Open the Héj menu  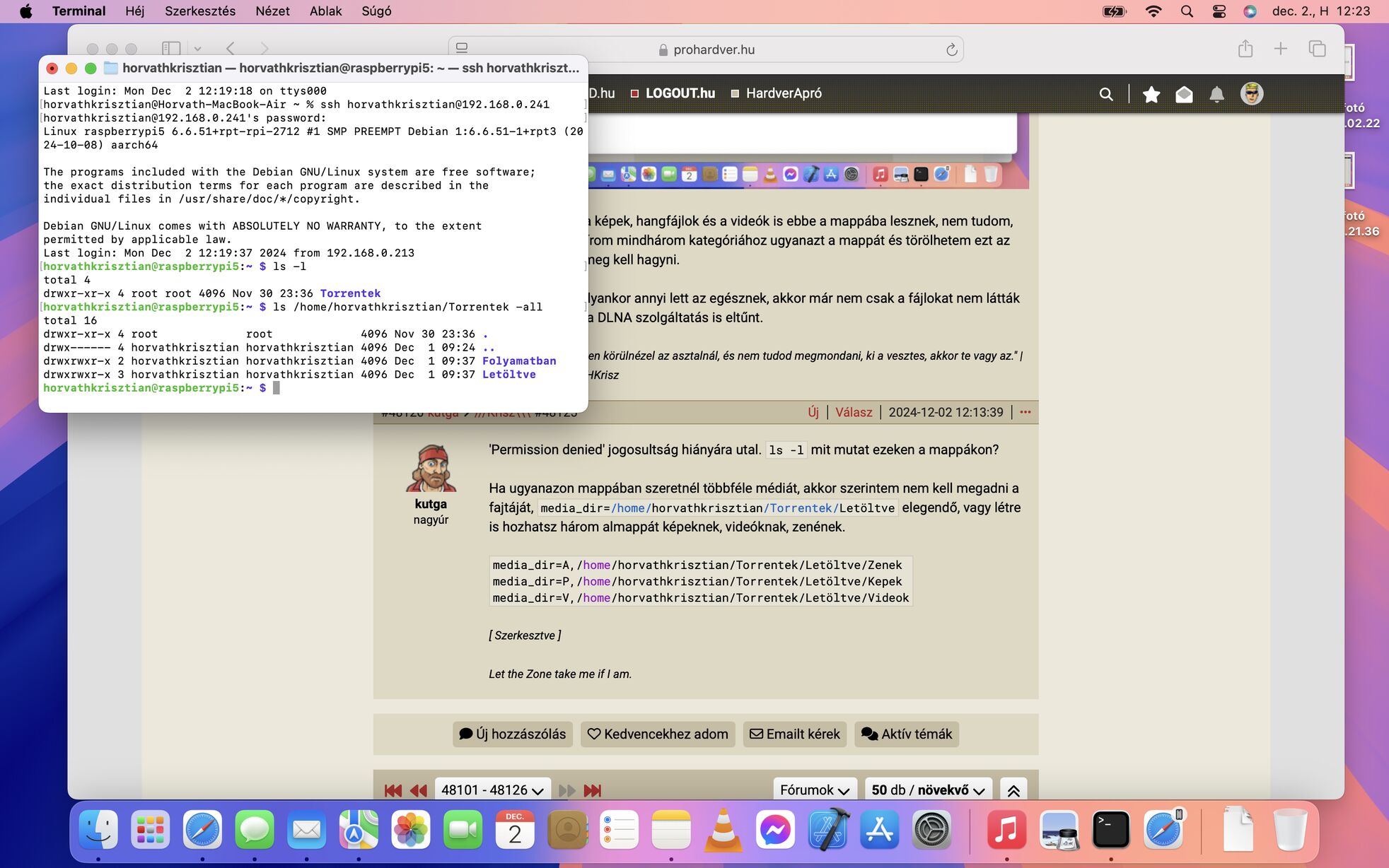134,11
